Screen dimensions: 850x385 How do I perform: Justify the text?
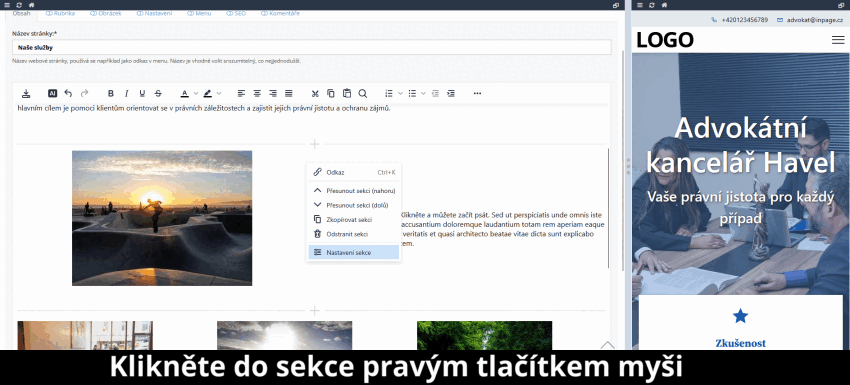[x=289, y=93]
